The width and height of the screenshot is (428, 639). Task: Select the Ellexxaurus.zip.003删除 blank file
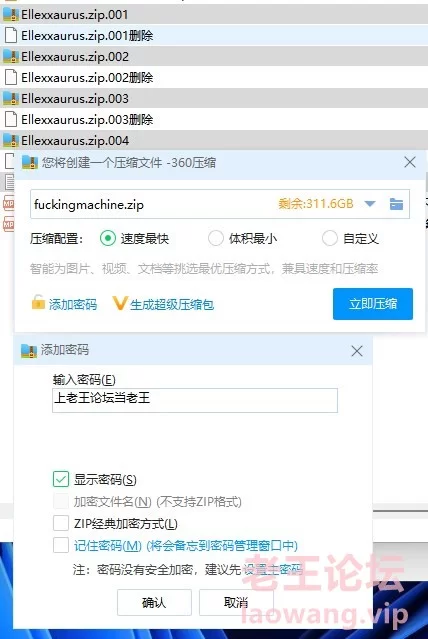214,119
